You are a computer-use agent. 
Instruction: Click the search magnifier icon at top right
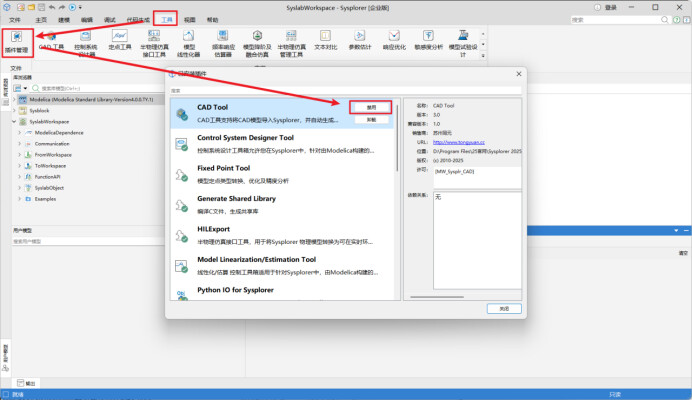coord(665,20)
